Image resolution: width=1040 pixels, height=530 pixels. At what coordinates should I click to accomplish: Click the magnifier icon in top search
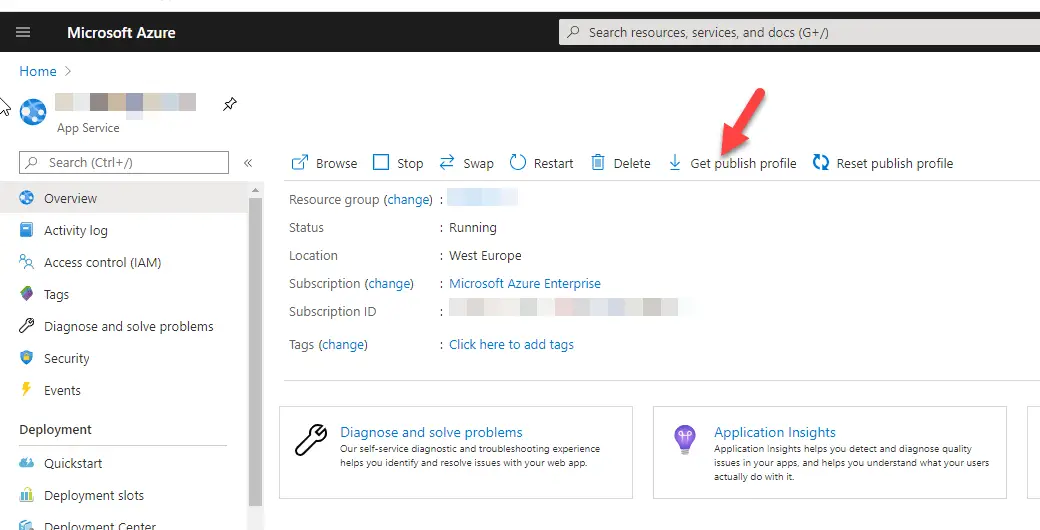click(x=574, y=32)
